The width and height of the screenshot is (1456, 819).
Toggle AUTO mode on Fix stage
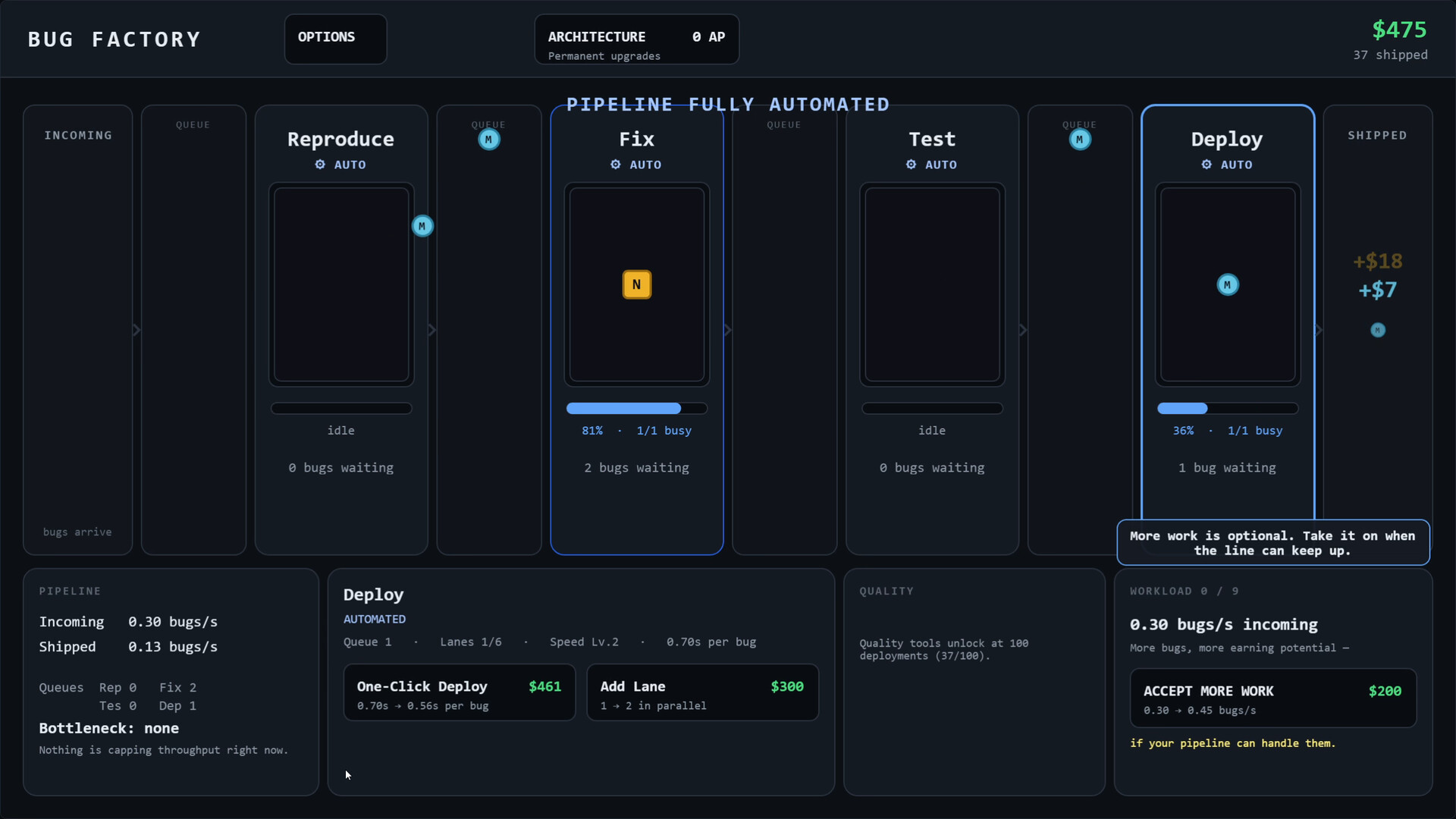tap(636, 165)
